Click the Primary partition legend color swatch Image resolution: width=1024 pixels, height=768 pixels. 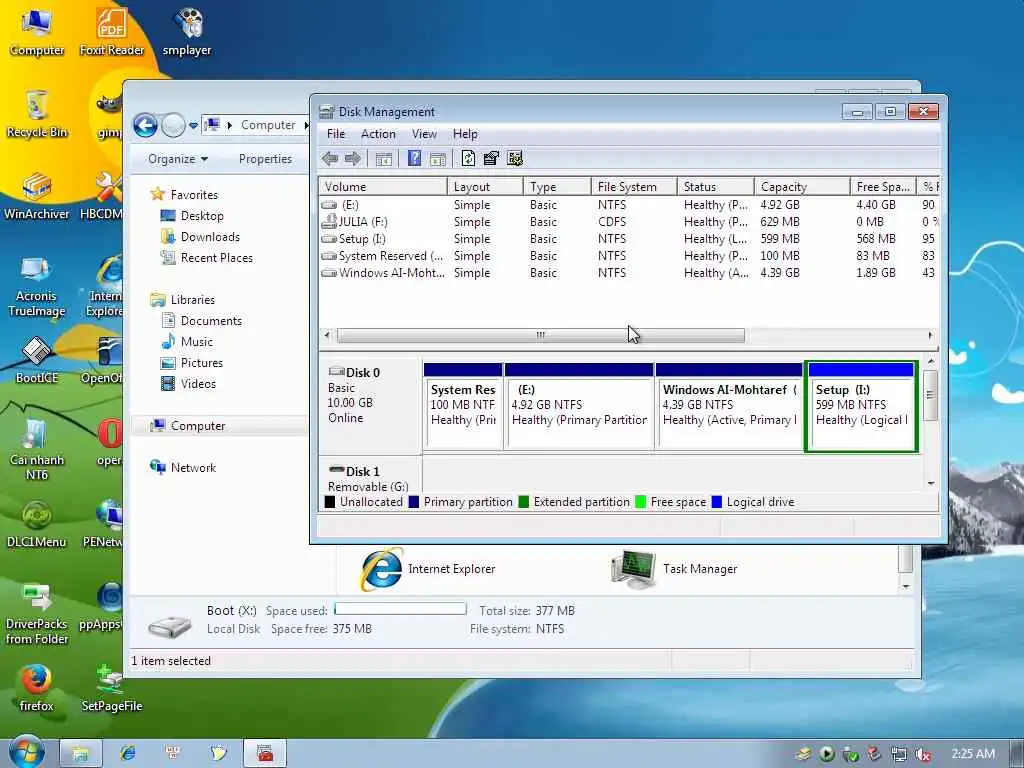point(413,502)
